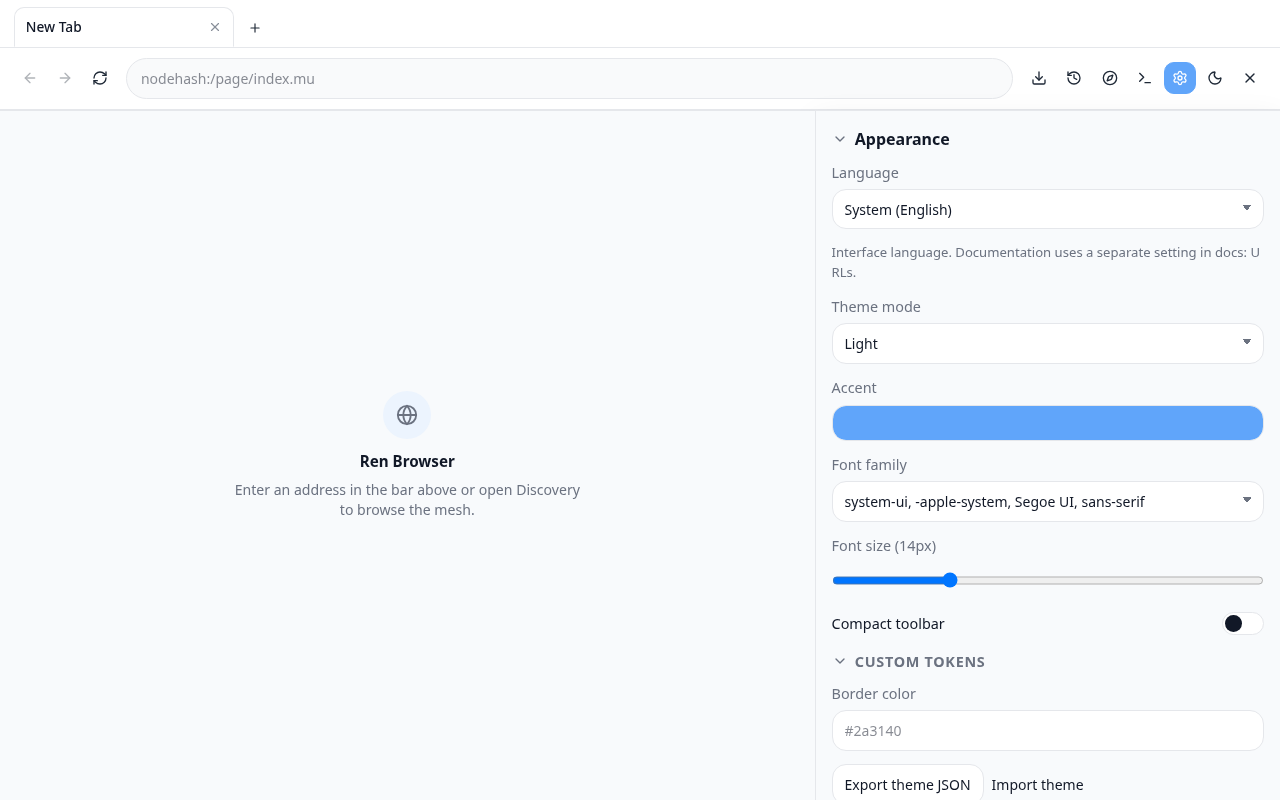
Task: Open the history clock icon
Action: pos(1074,78)
